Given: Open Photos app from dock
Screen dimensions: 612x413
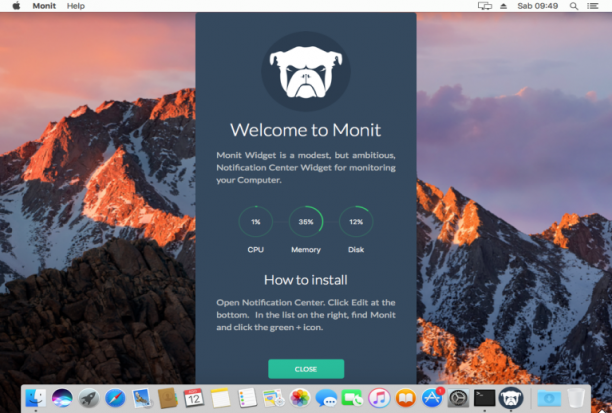Looking at the screenshot, I should tap(300, 398).
